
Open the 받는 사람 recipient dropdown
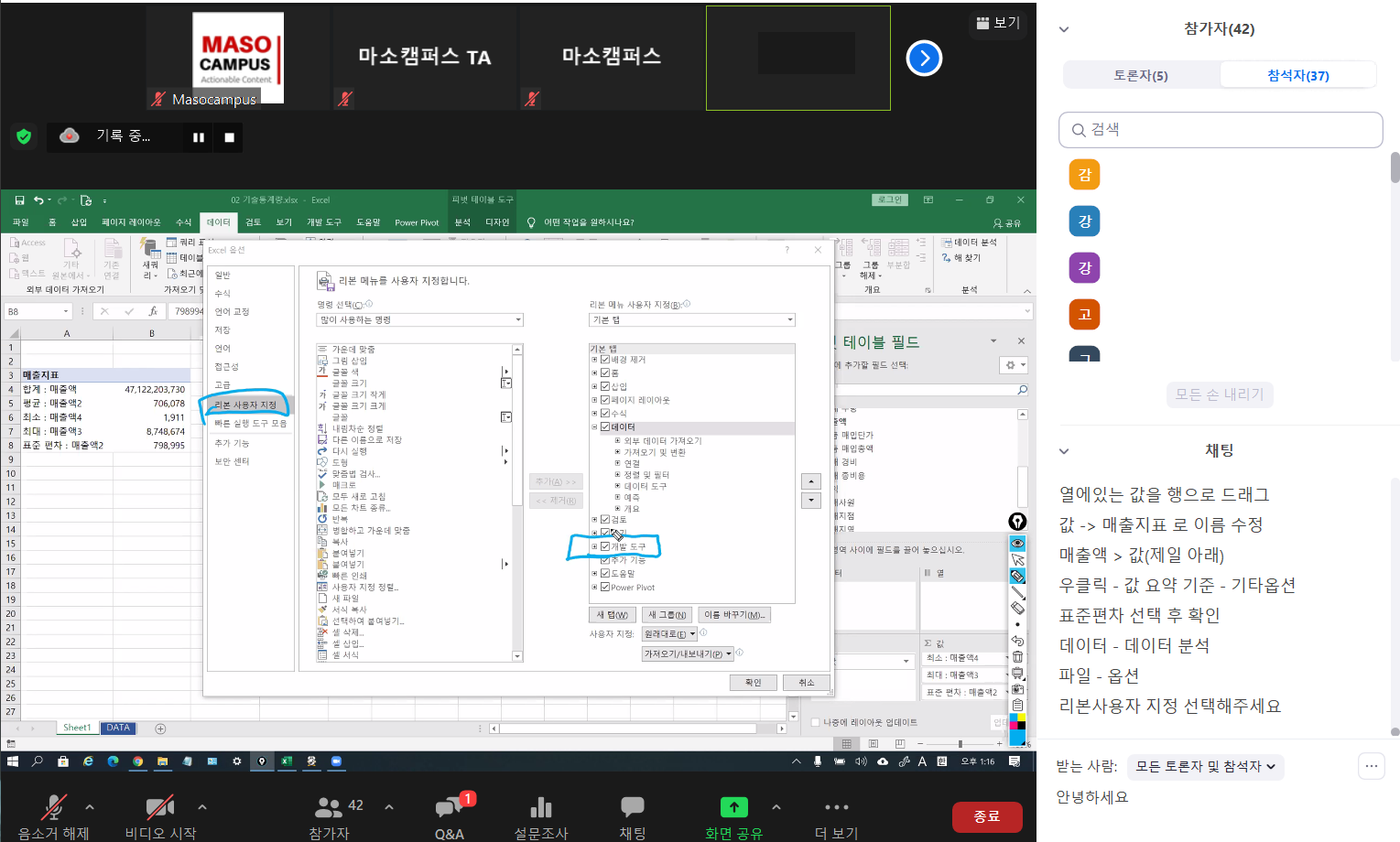[1205, 766]
